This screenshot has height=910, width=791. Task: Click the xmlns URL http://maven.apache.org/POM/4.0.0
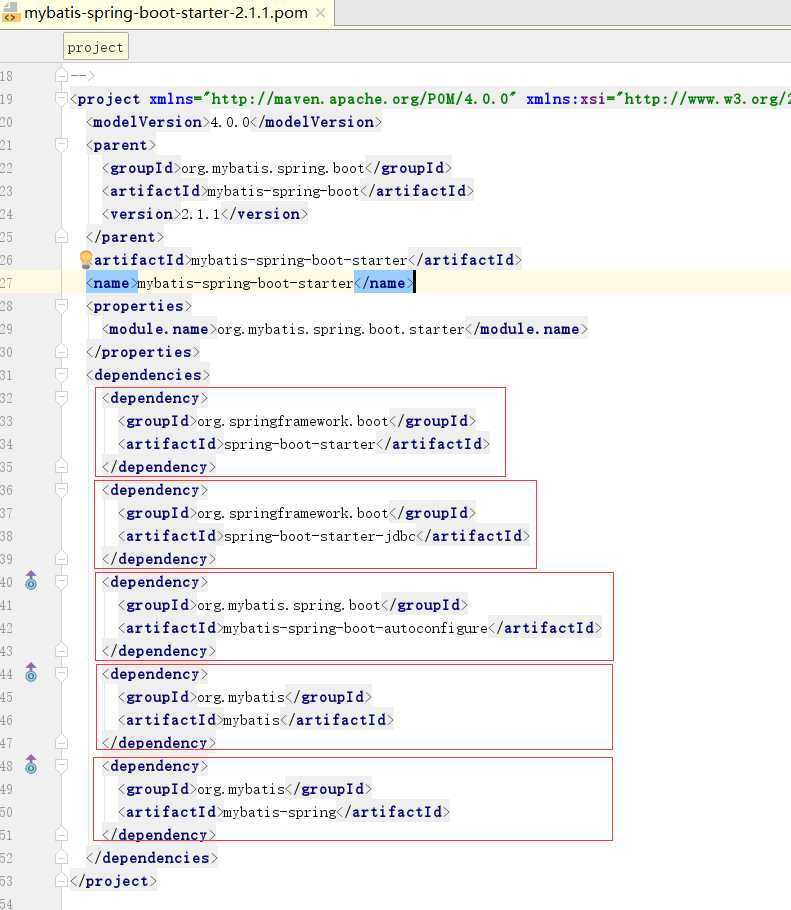(x=359, y=99)
